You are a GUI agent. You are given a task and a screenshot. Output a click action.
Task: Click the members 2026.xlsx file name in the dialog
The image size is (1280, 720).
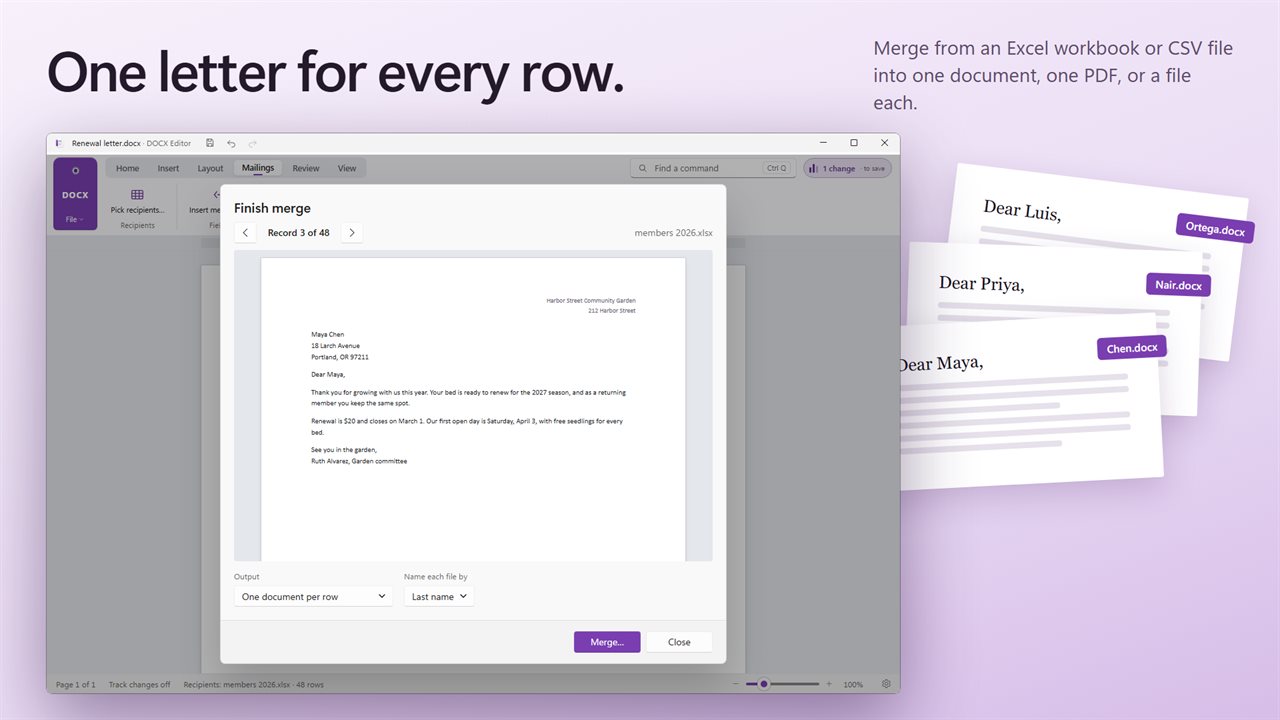(674, 233)
